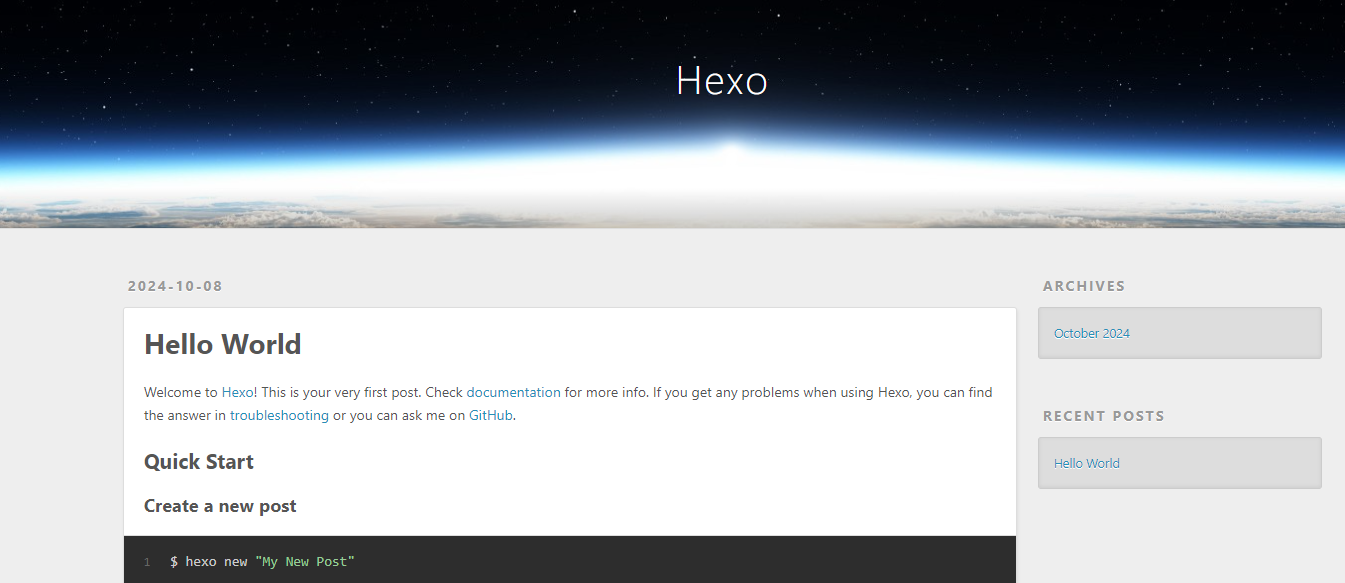Open the documentation link
This screenshot has width=1345, height=583.
(x=513, y=392)
